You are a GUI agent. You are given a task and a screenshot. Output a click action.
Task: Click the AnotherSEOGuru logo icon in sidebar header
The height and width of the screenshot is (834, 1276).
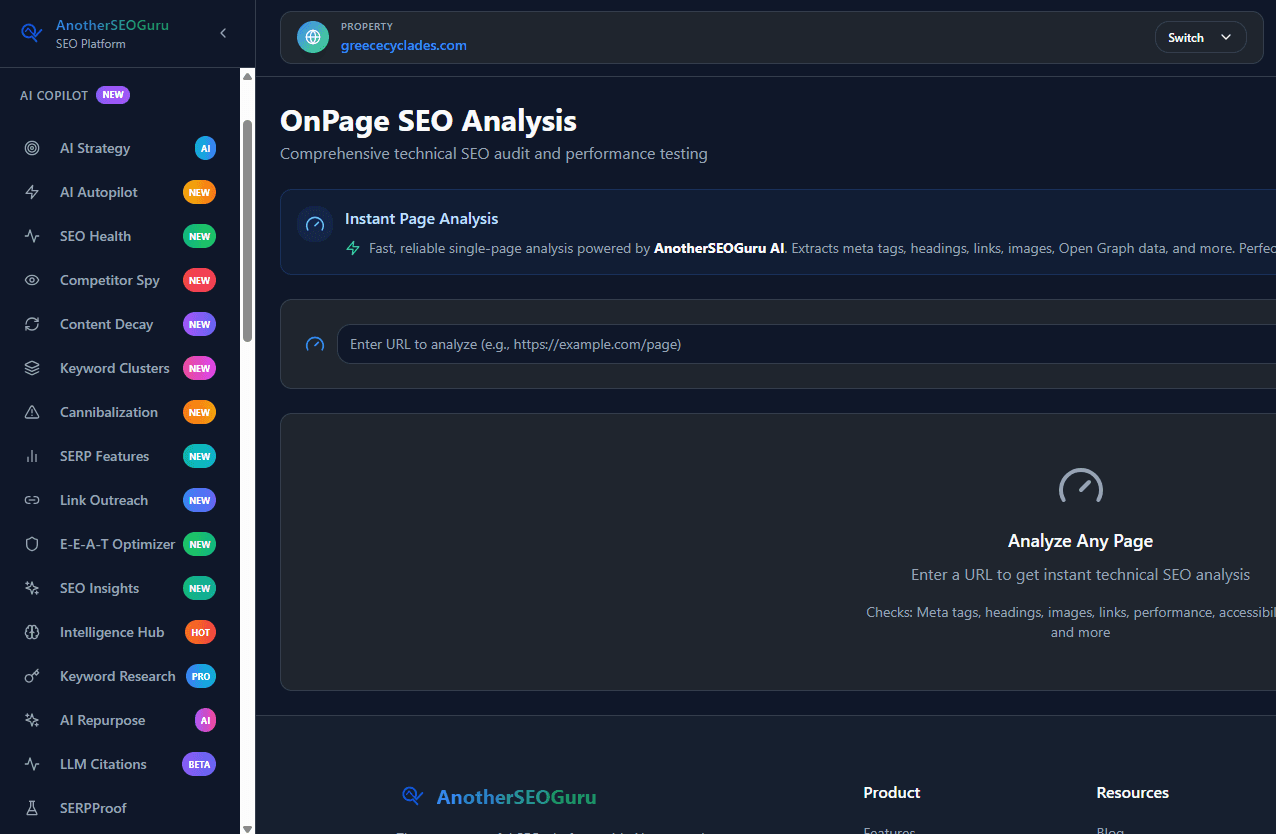click(32, 34)
